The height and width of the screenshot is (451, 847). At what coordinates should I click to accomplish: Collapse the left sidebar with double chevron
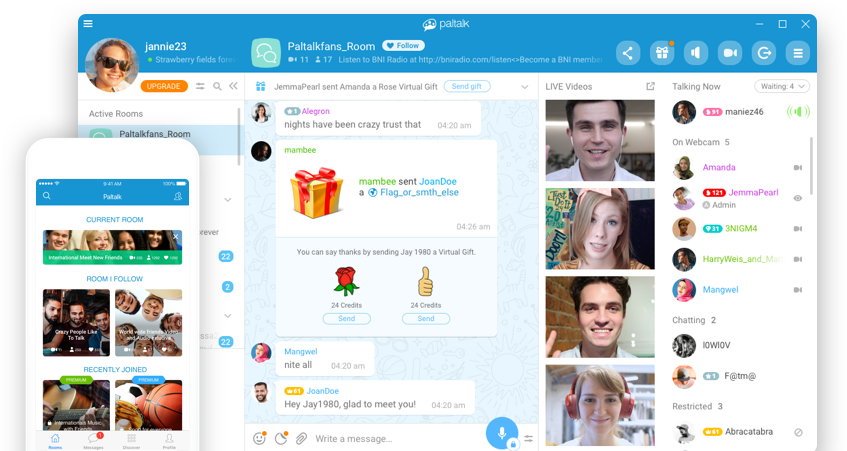pos(234,87)
